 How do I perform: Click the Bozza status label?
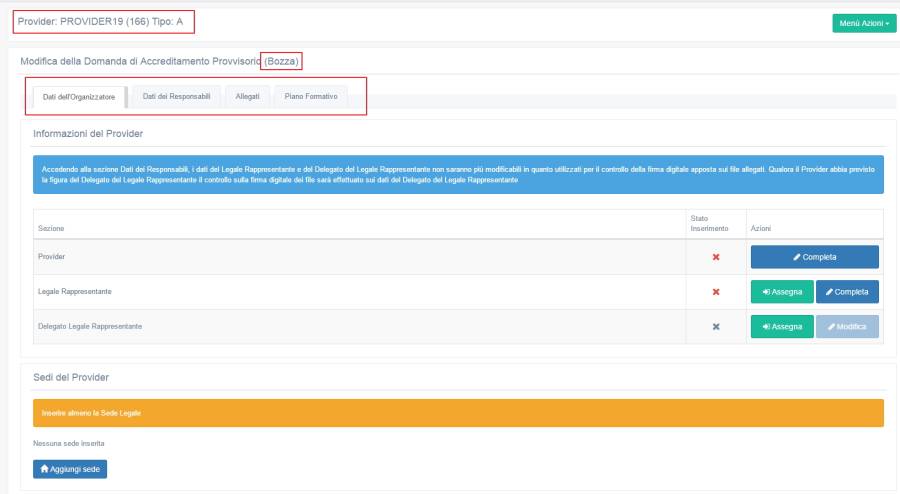(x=281, y=62)
